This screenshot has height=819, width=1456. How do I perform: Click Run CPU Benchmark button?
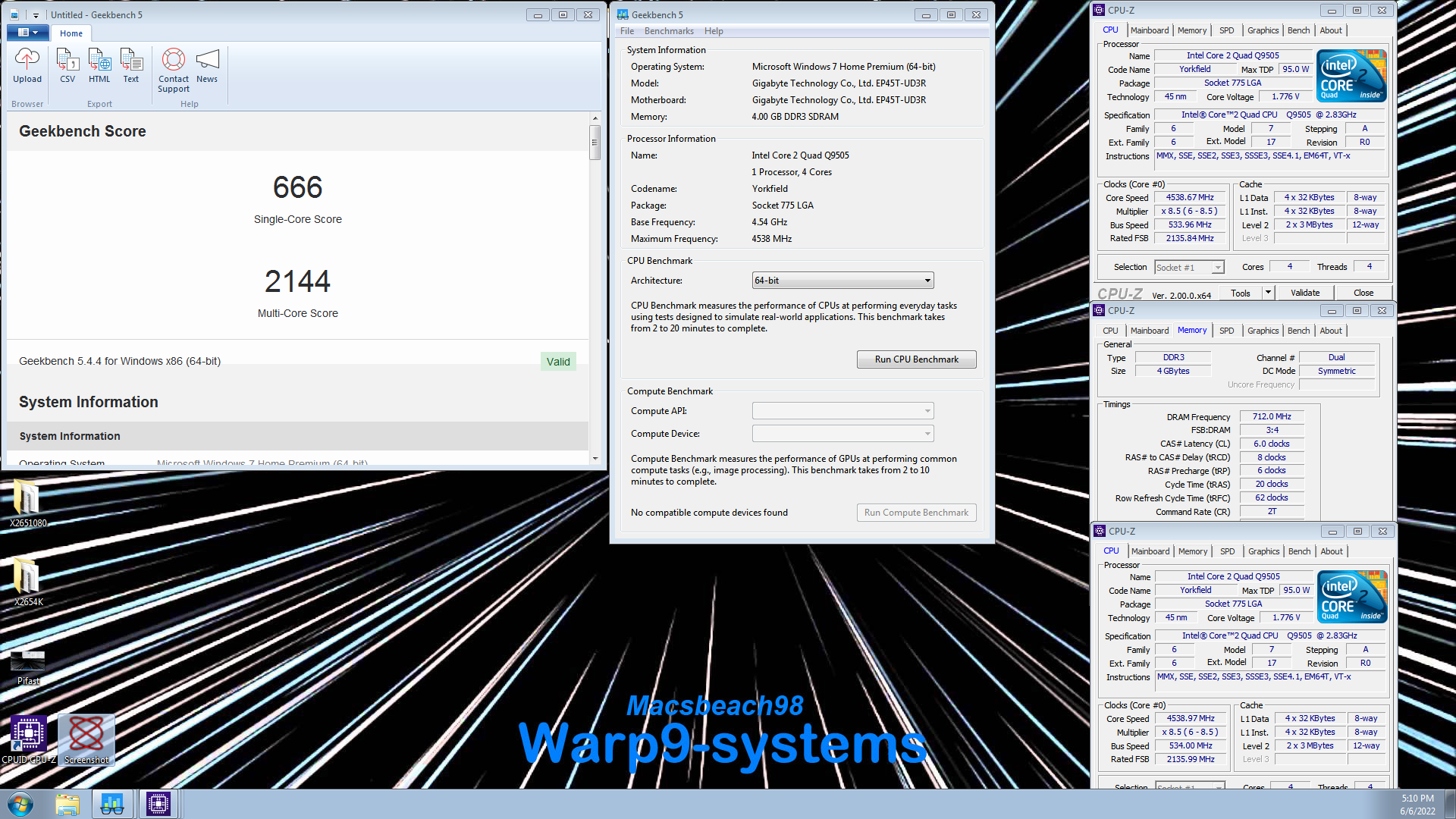[x=916, y=359]
